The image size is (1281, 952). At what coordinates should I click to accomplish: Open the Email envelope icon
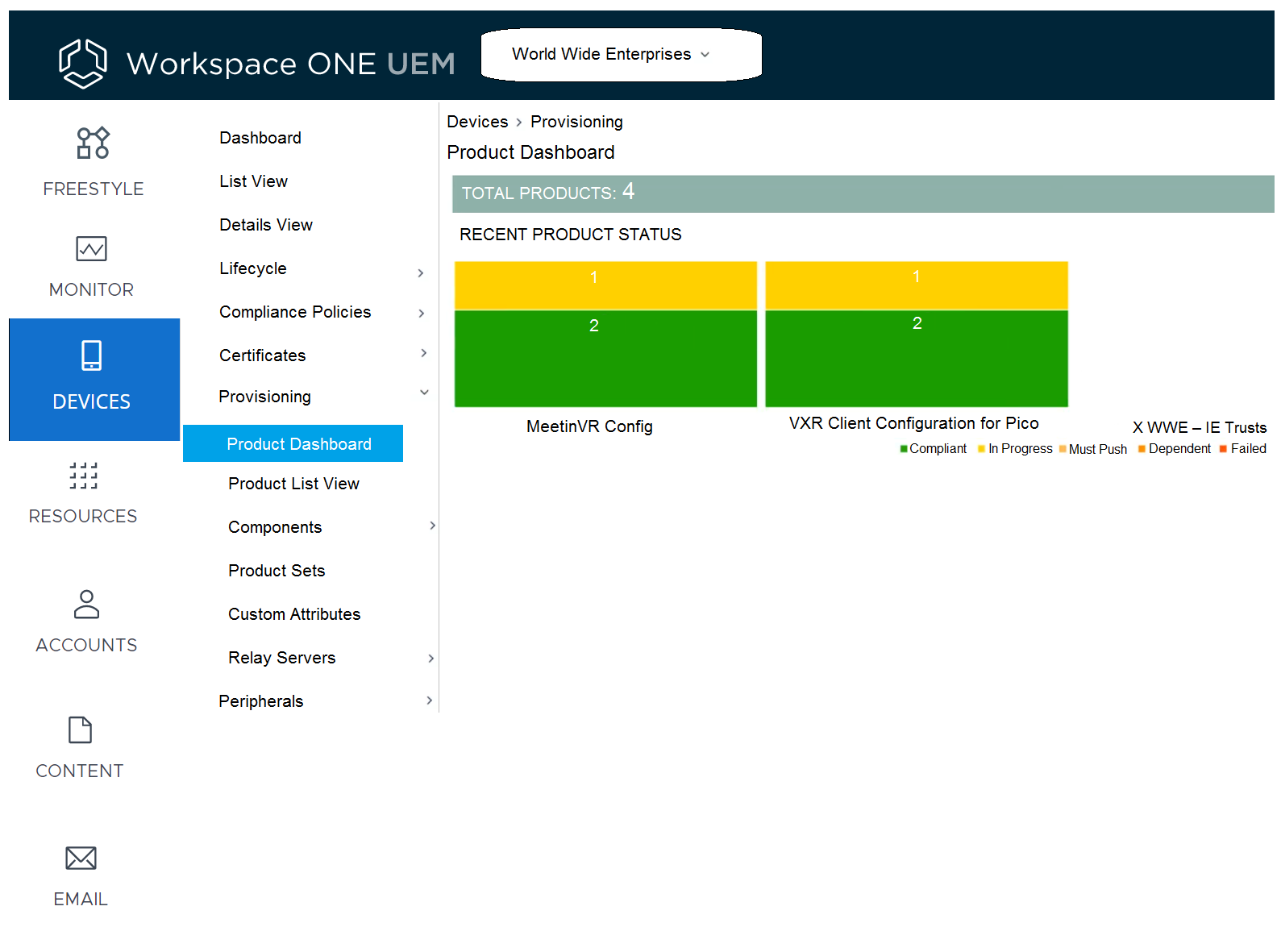point(81,858)
